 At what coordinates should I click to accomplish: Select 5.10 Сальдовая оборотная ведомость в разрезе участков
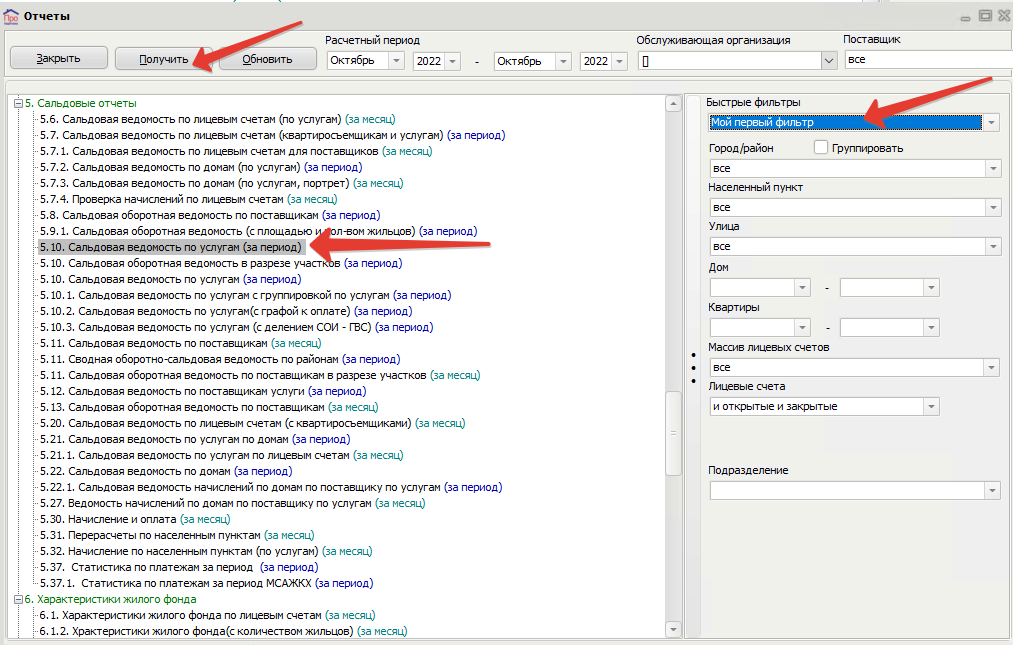tap(220, 263)
